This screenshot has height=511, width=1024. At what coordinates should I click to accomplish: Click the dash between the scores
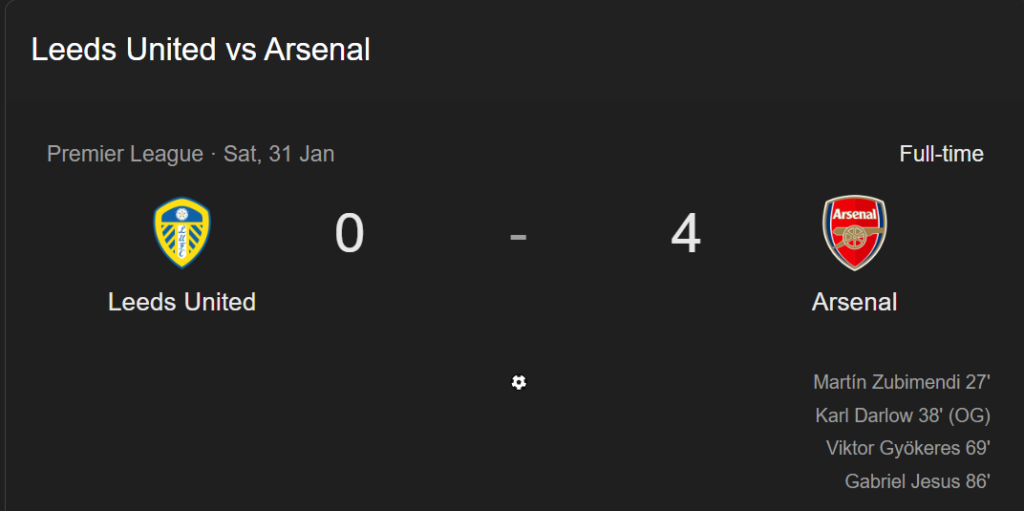[518, 236]
